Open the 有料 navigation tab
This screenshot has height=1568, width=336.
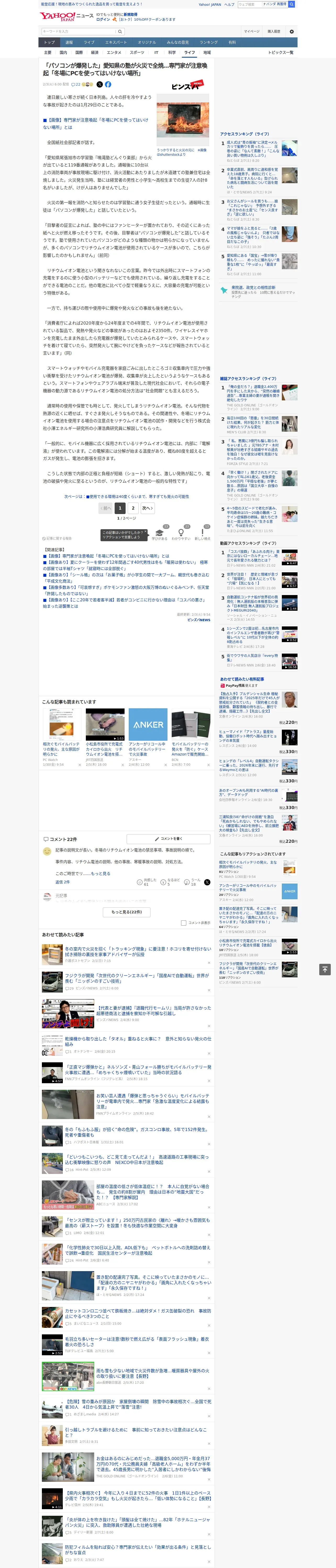(x=232, y=42)
